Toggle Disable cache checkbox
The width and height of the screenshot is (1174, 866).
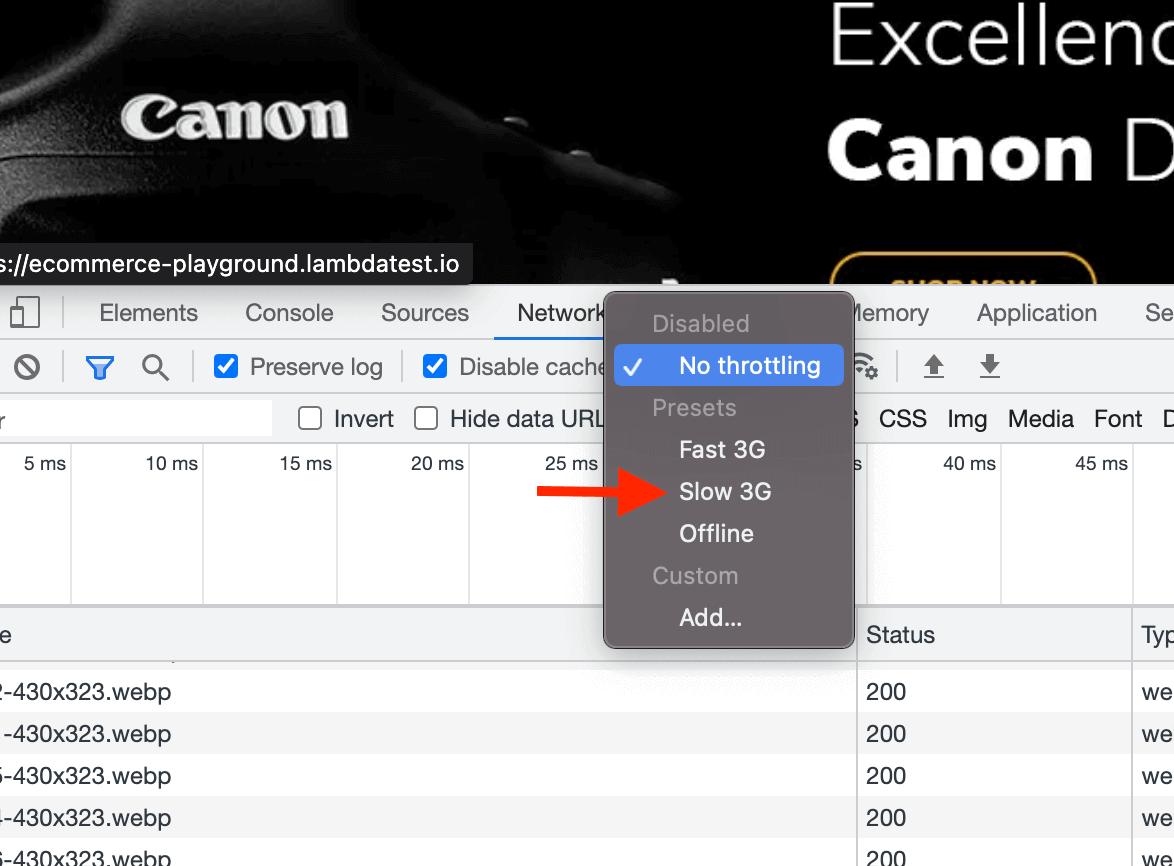click(x=435, y=367)
